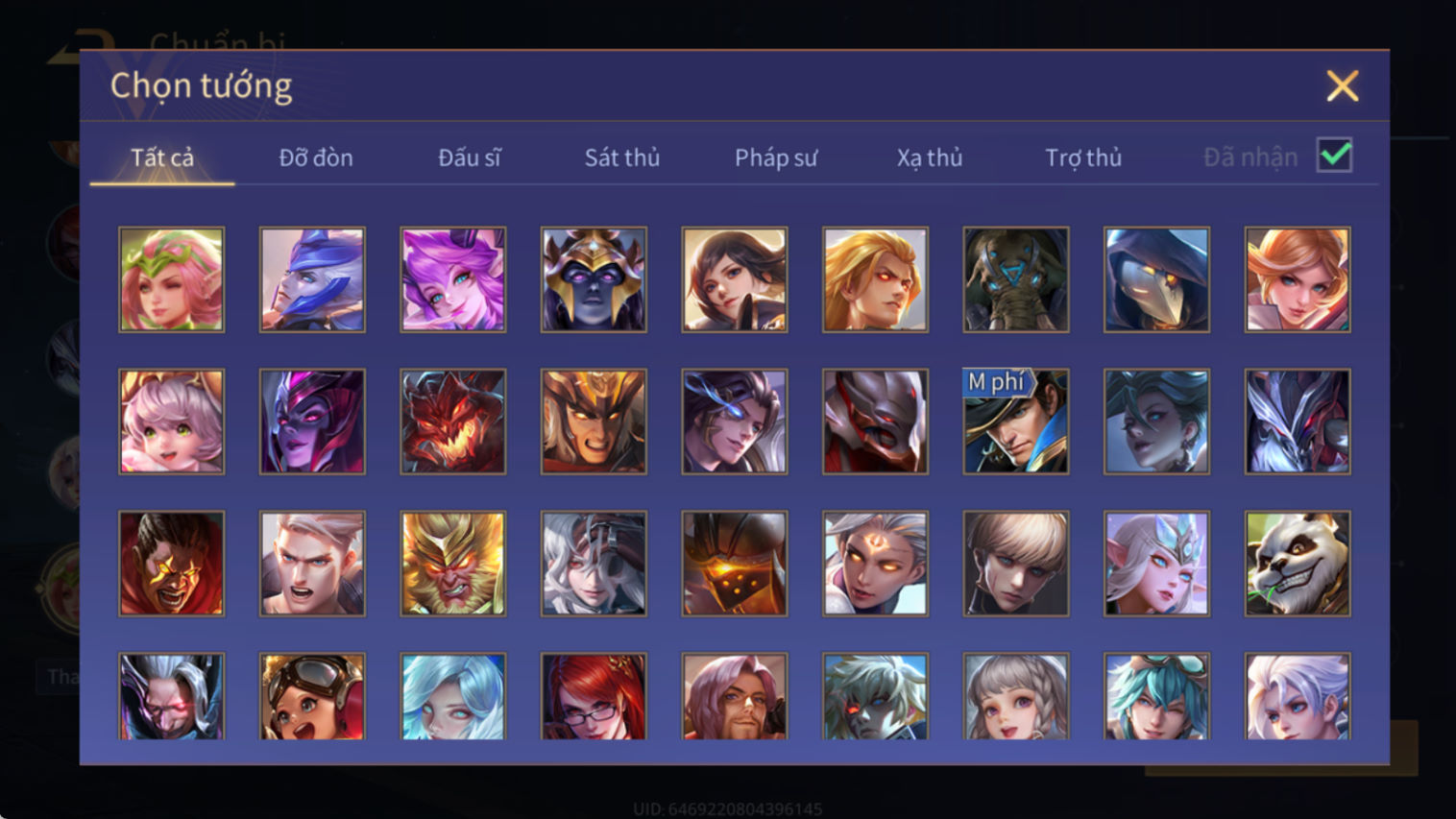Pick the red-haired hero wearing glasses
Image resolution: width=1456 pixels, height=819 pixels.
594,696
